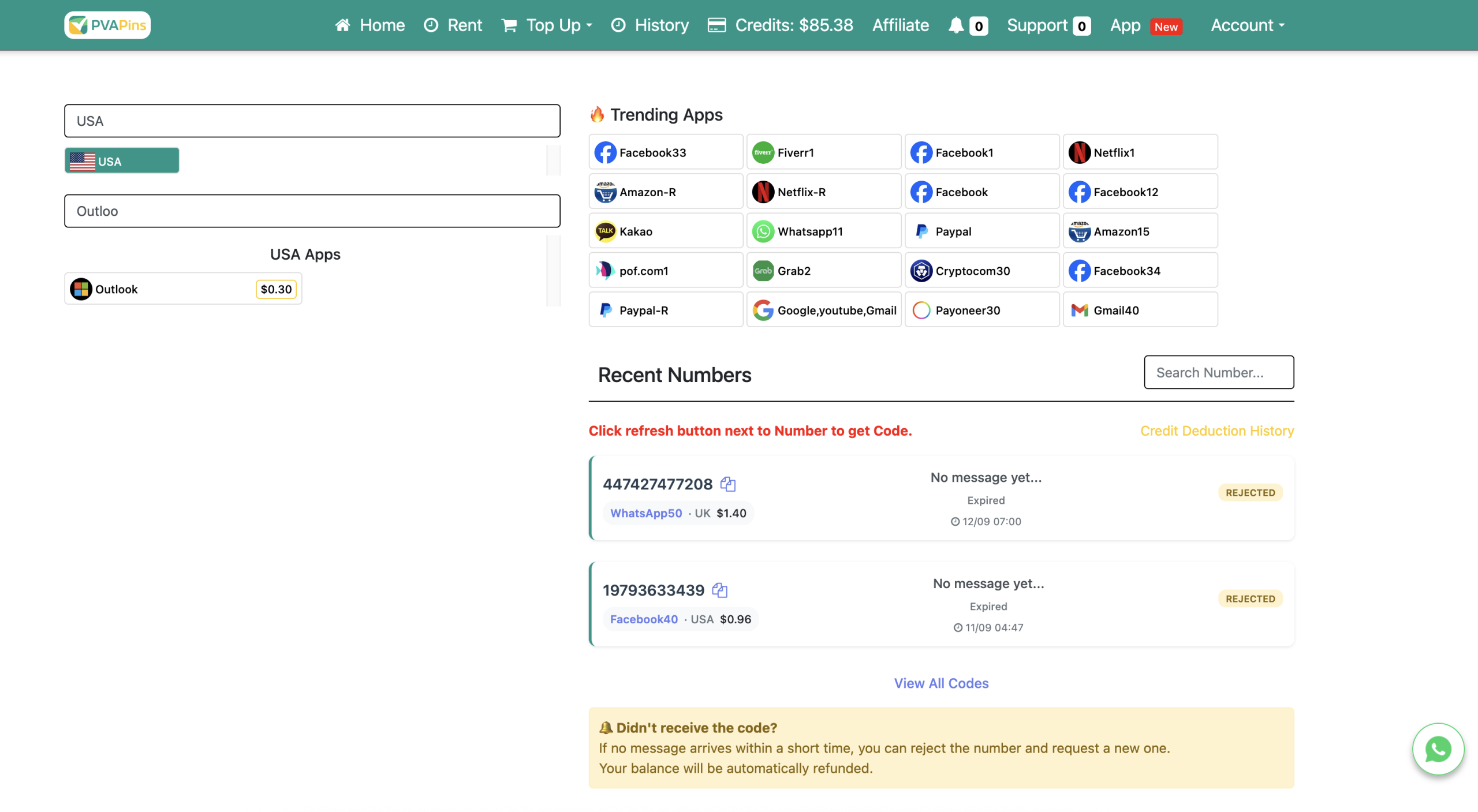Select Facebook33 trending app
1478x812 pixels.
(x=666, y=152)
